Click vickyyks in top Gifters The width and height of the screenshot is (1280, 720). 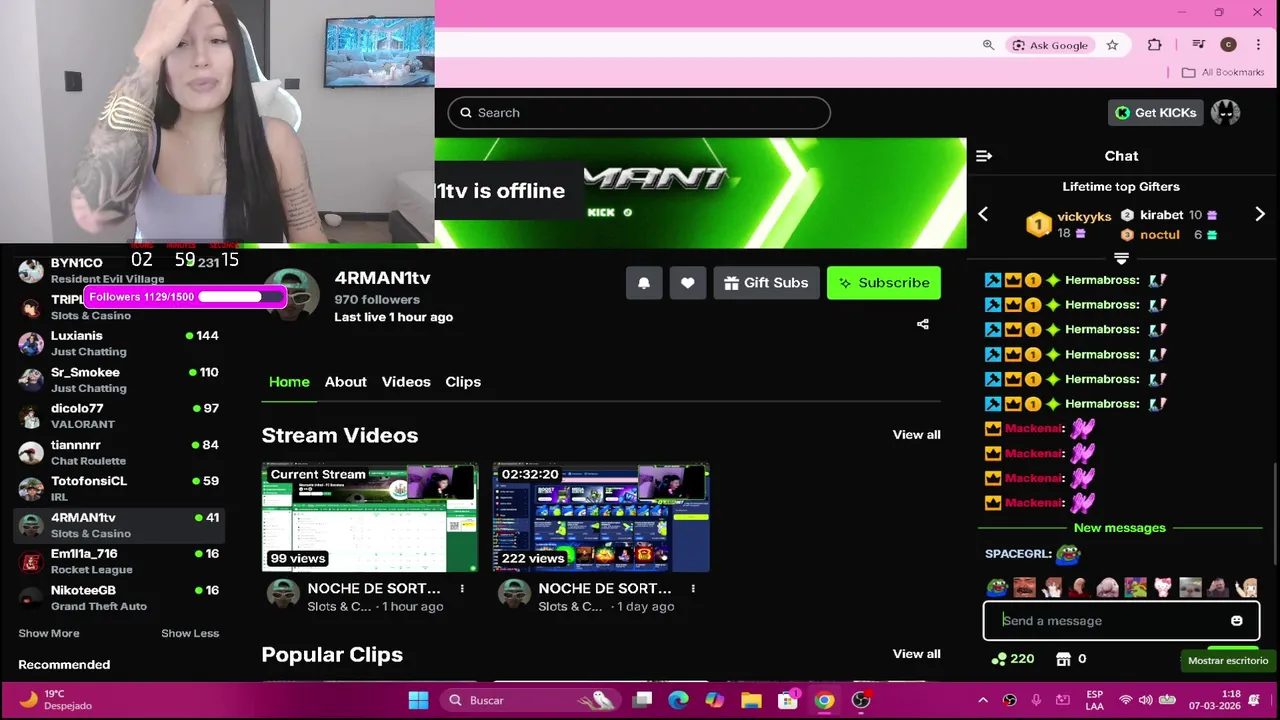(1084, 216)
